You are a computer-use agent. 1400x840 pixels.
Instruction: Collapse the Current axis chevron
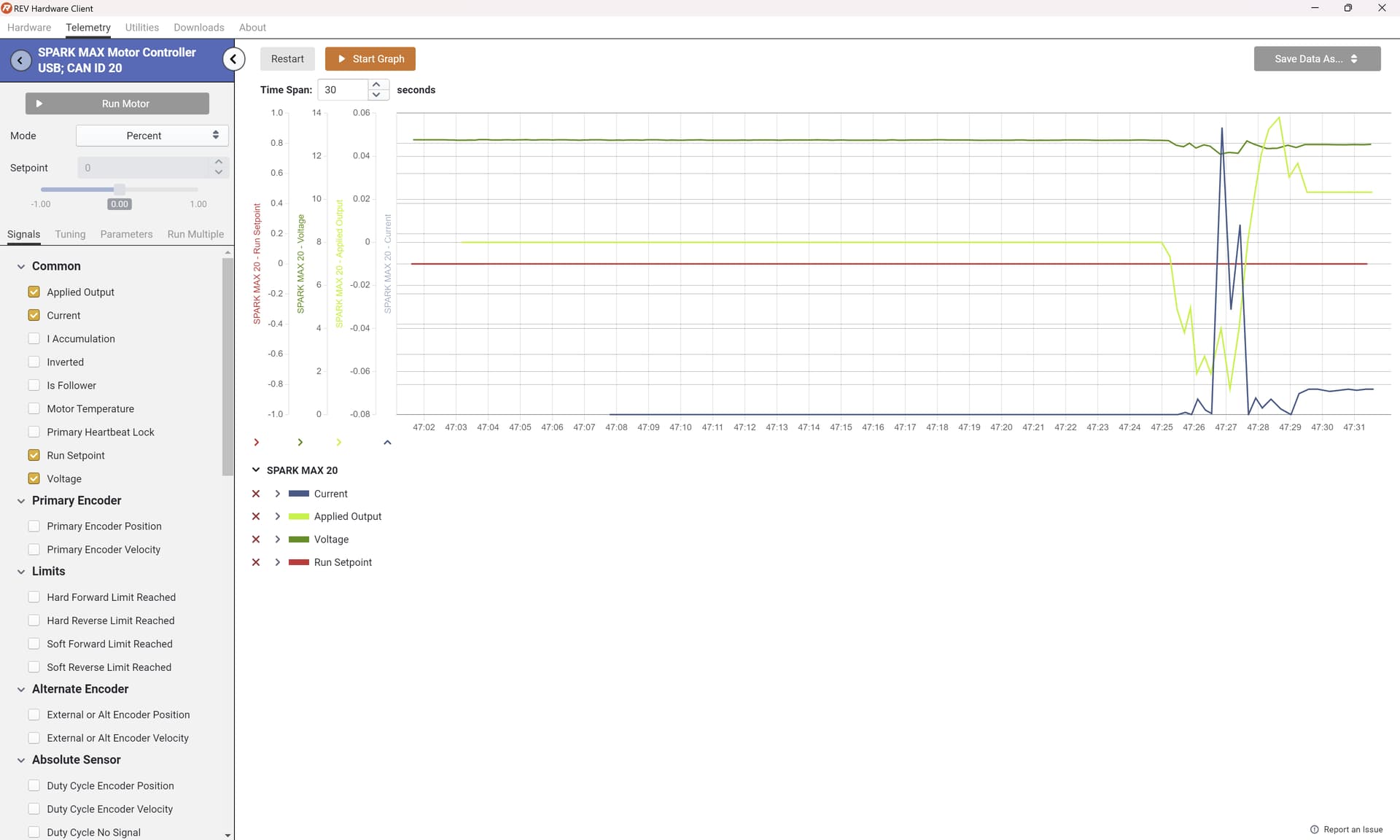point(388,443)
